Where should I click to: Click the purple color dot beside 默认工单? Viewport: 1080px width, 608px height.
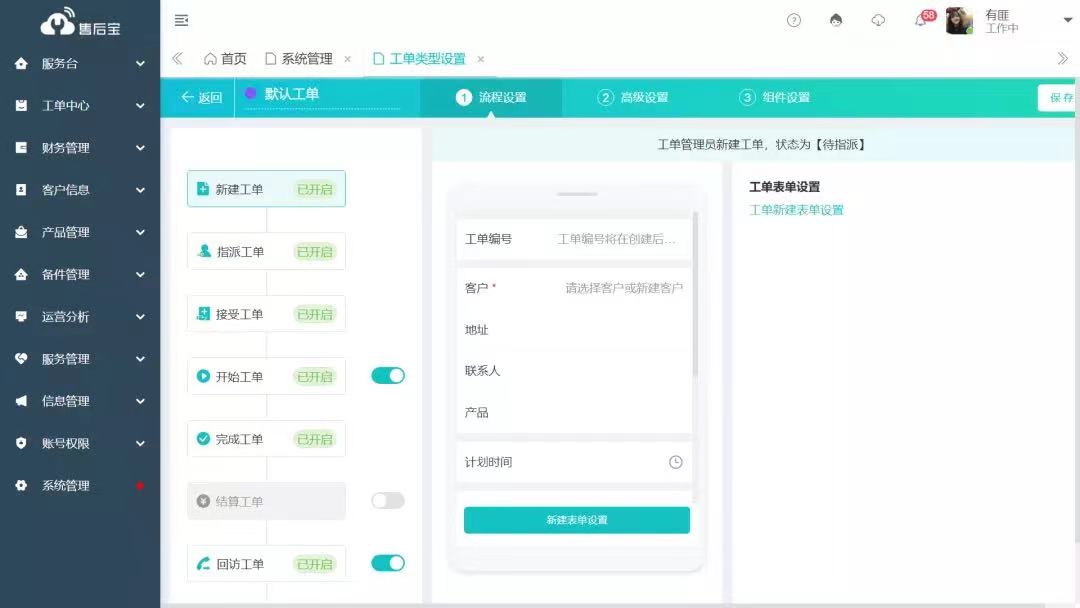point(251,93)
